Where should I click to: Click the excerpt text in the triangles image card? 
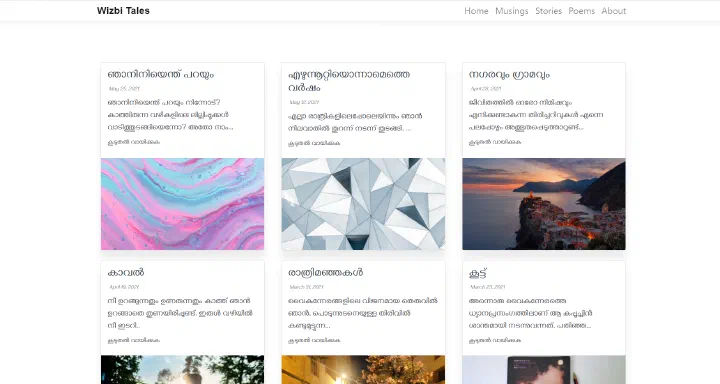point(355,122)
